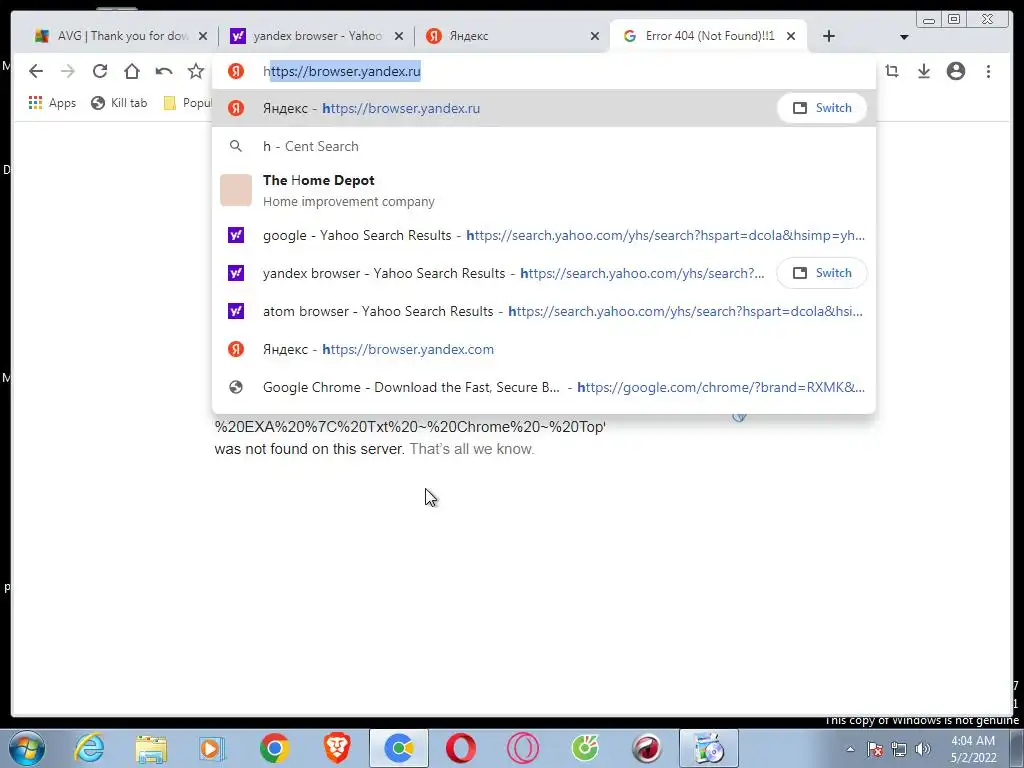Click the forward navigation arrow
The width and height of the screenshot is (1024, 768).
coord(68,71)
